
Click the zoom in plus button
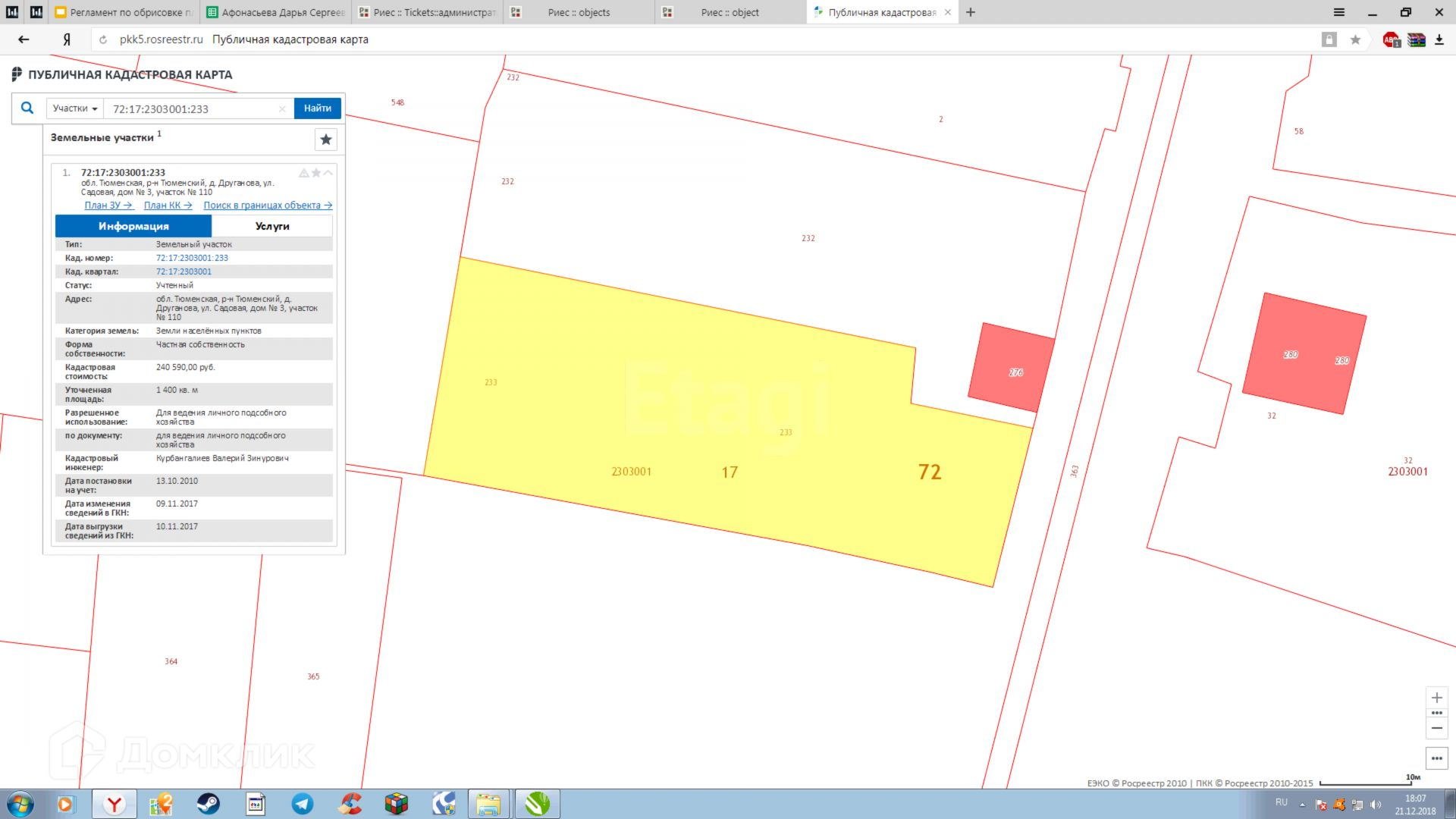1436,698
